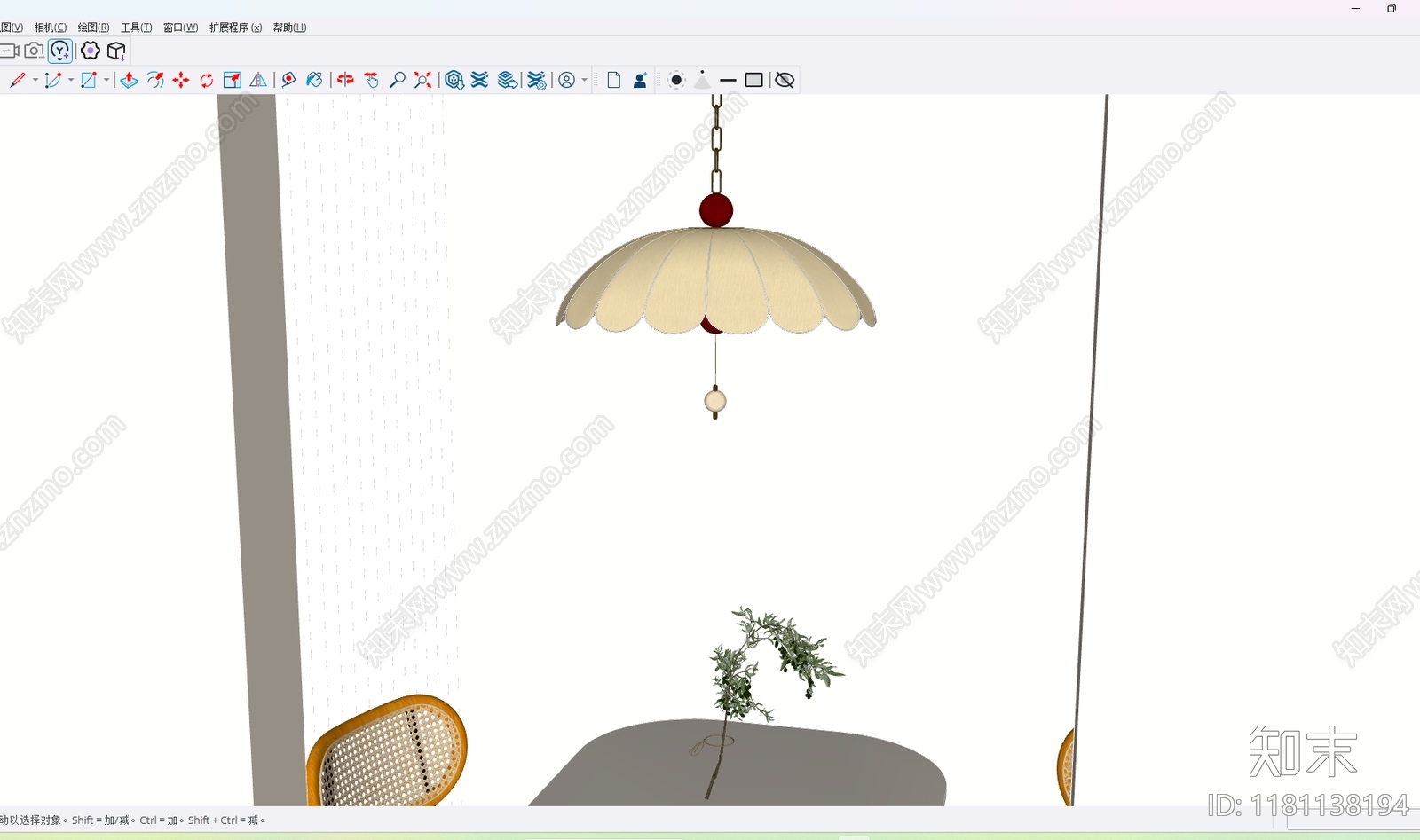Select the Paint Bucket tool
Image resolution: width=1420 pixels, height=840 pixels.
tap(314, 80)
